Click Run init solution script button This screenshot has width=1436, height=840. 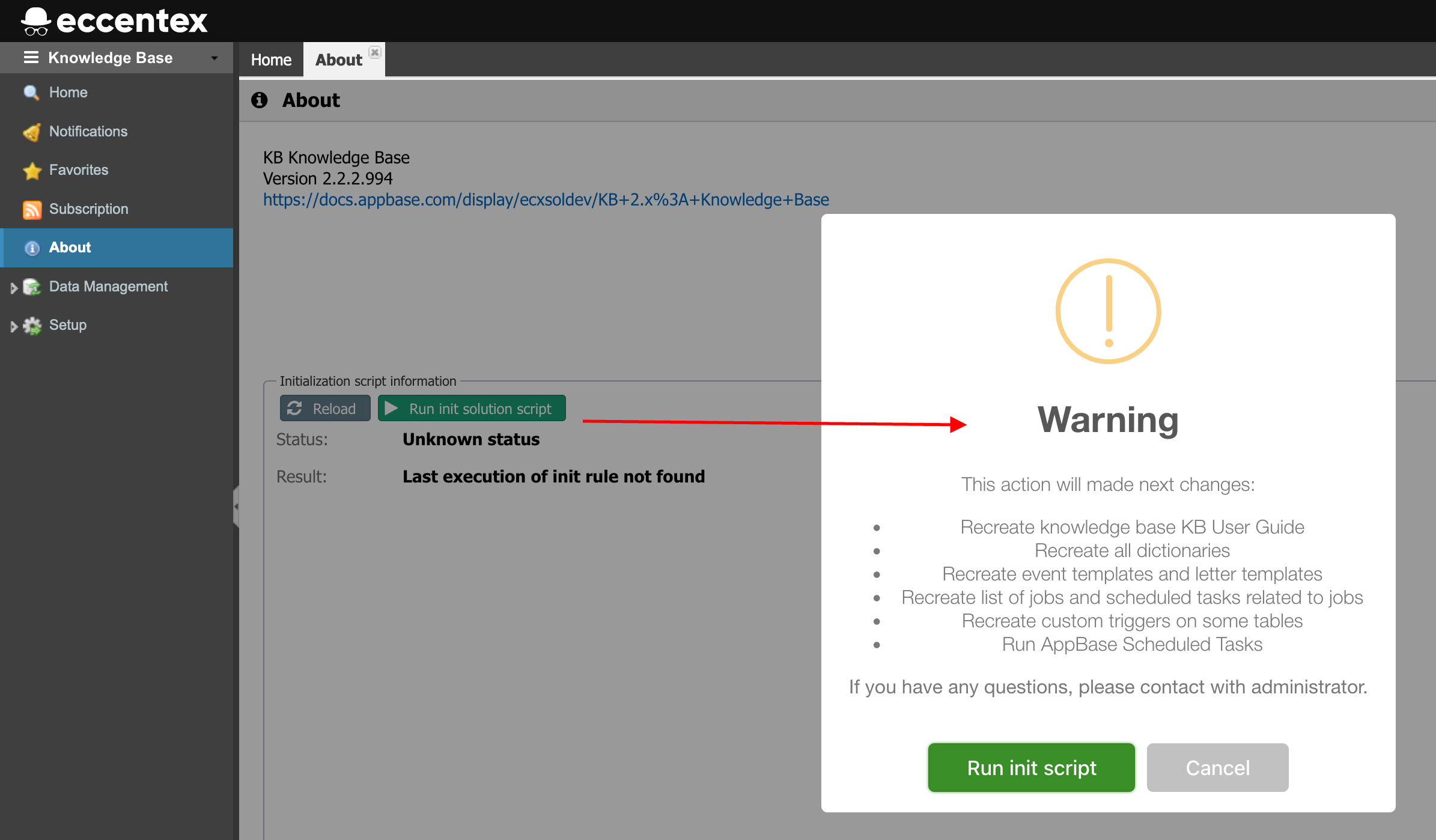(x=472, y=409)
